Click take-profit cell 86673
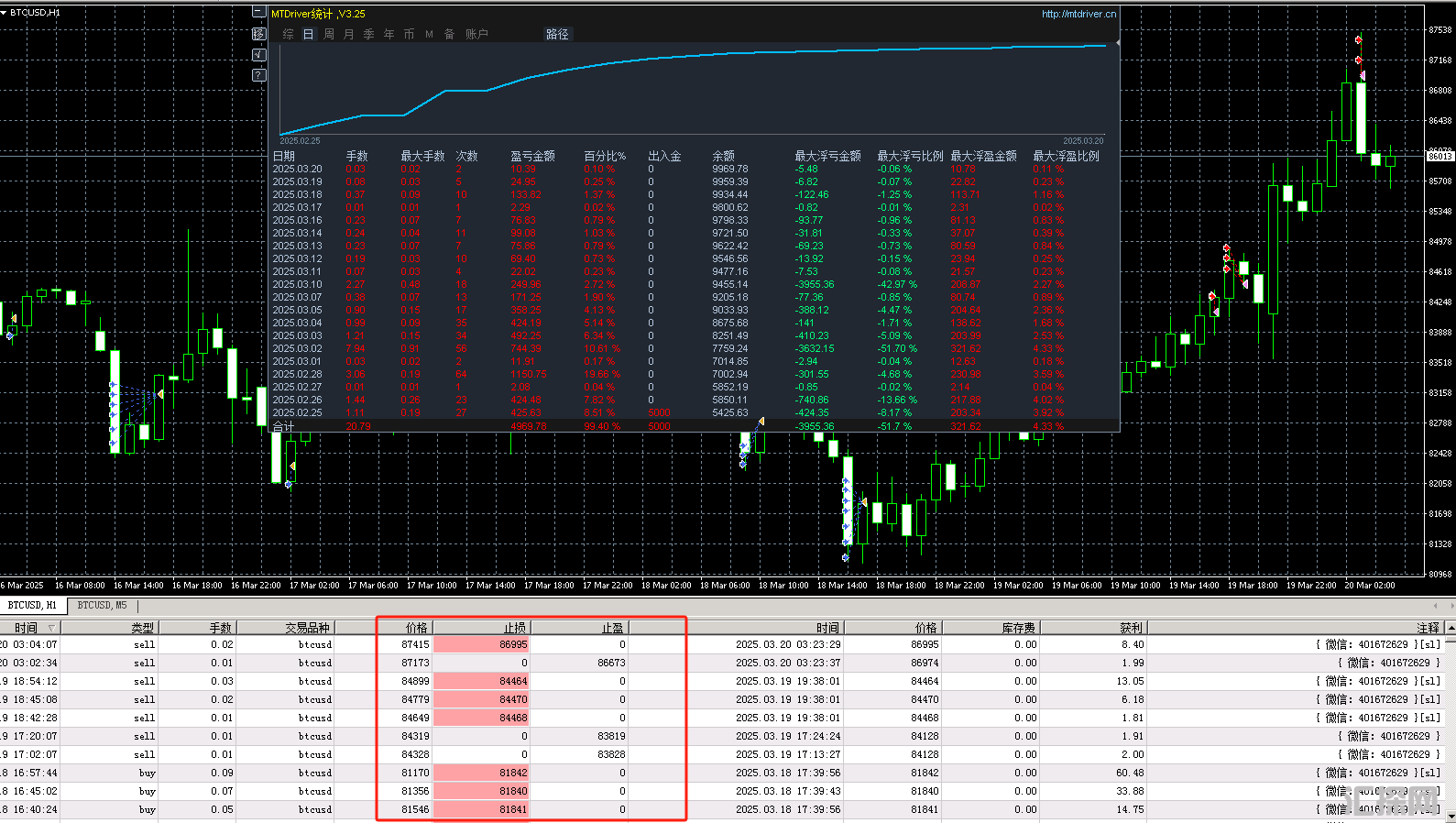The width and height of the screenshot is (1456, 823). pyautogui.click(x=580, y=663)
